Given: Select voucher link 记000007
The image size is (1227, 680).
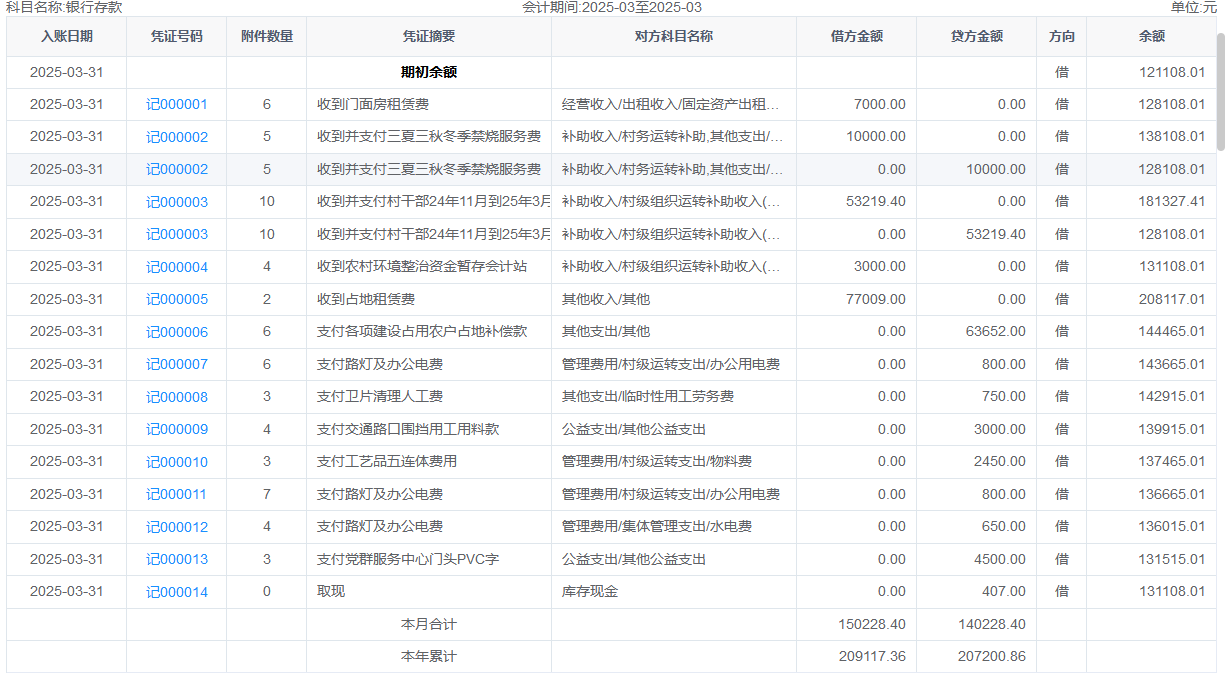Looking at the screenshot, I should coord(177,365).
